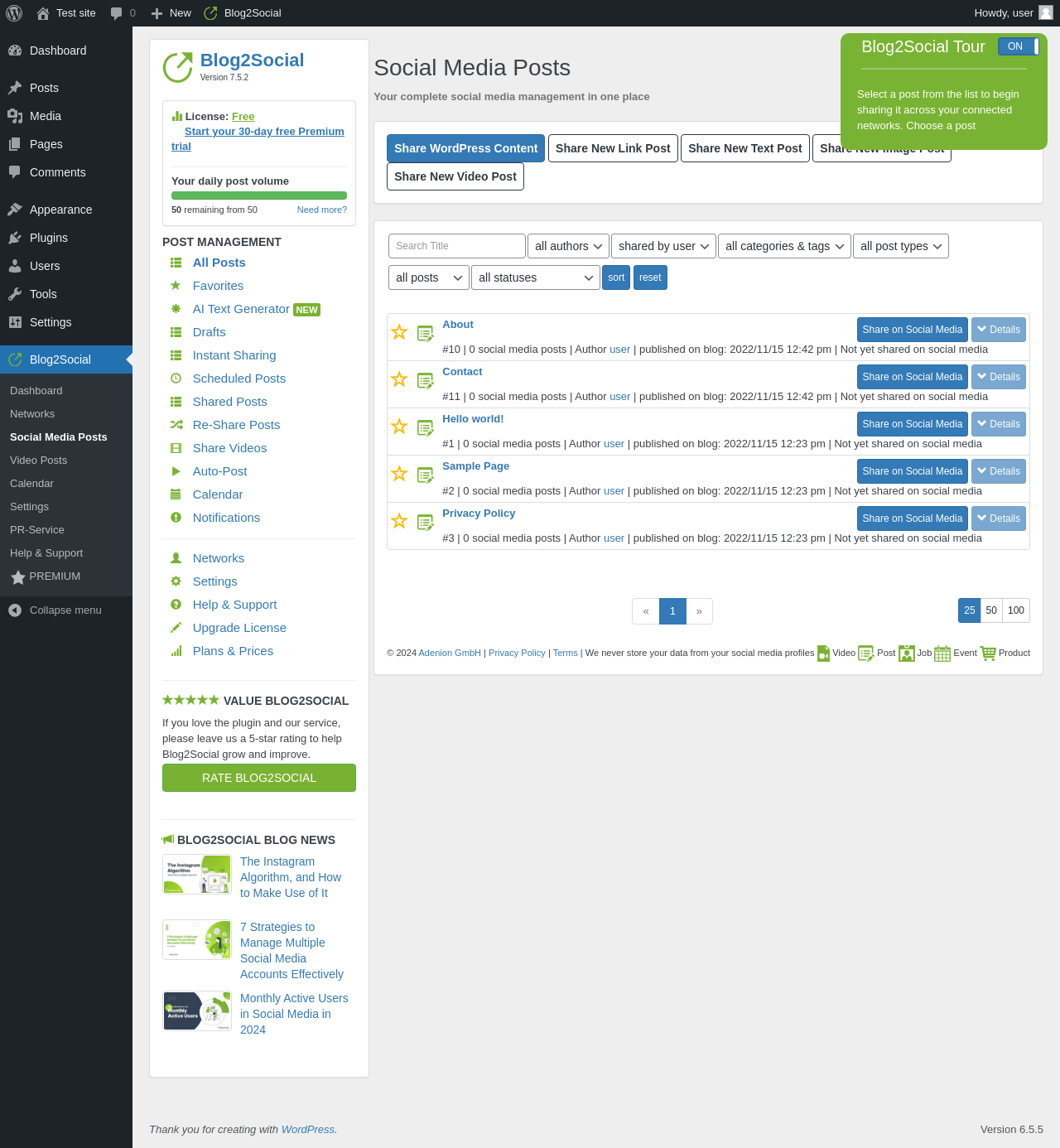
Task: Open the comments bubble icon in admin bar
Action: [x=116, y=13]
